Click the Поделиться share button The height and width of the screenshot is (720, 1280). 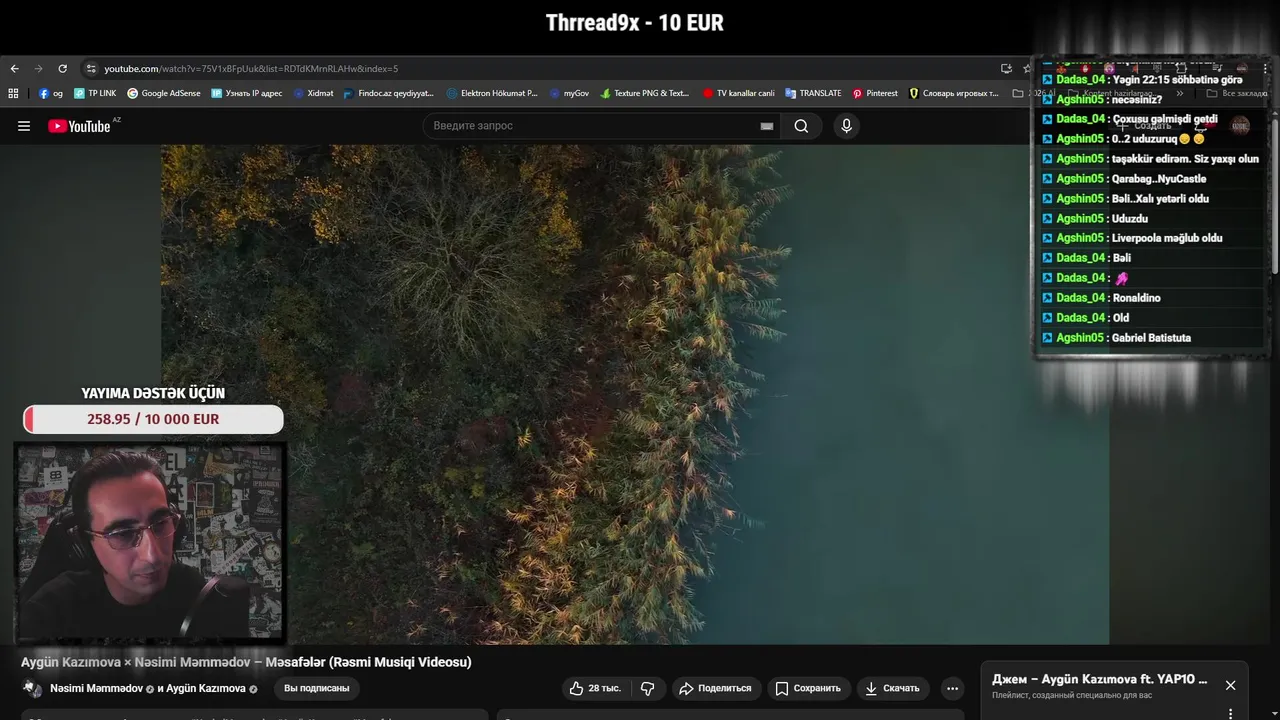pyautogui.click(x=715, y=688)
